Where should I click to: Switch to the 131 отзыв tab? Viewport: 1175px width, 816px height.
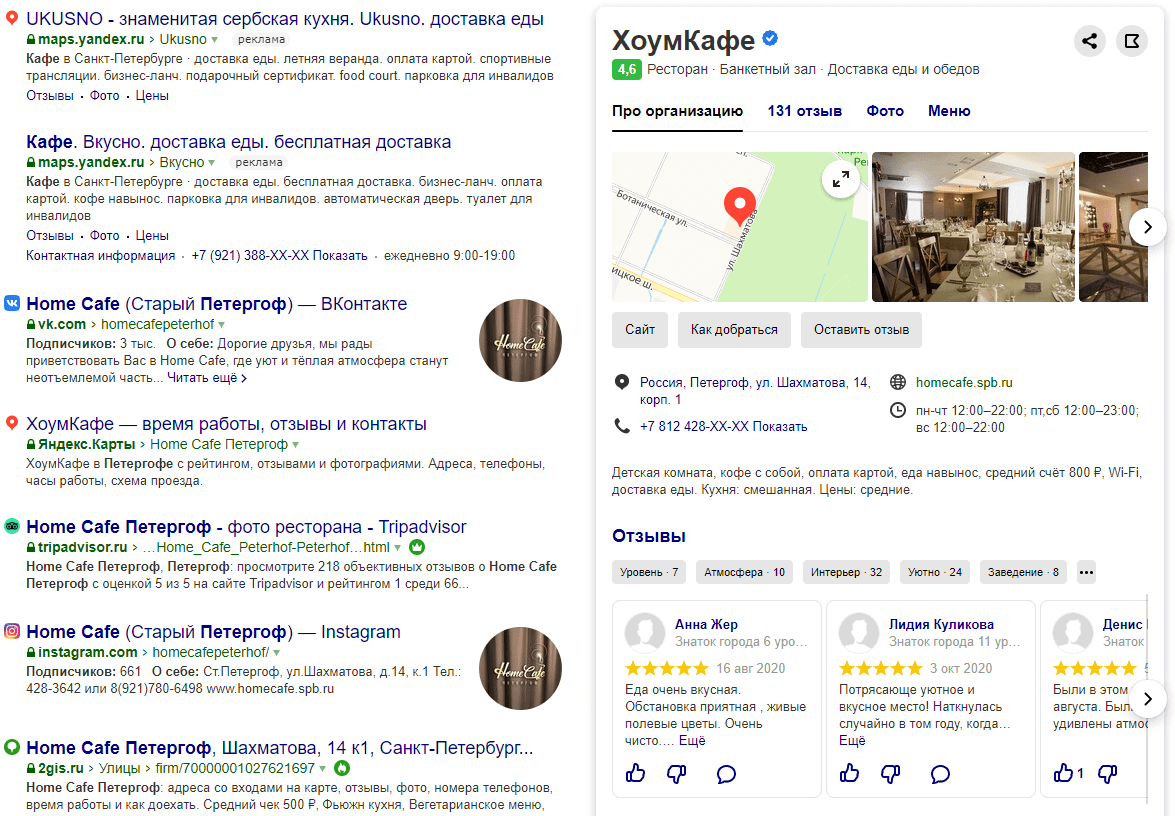point(805,111)
